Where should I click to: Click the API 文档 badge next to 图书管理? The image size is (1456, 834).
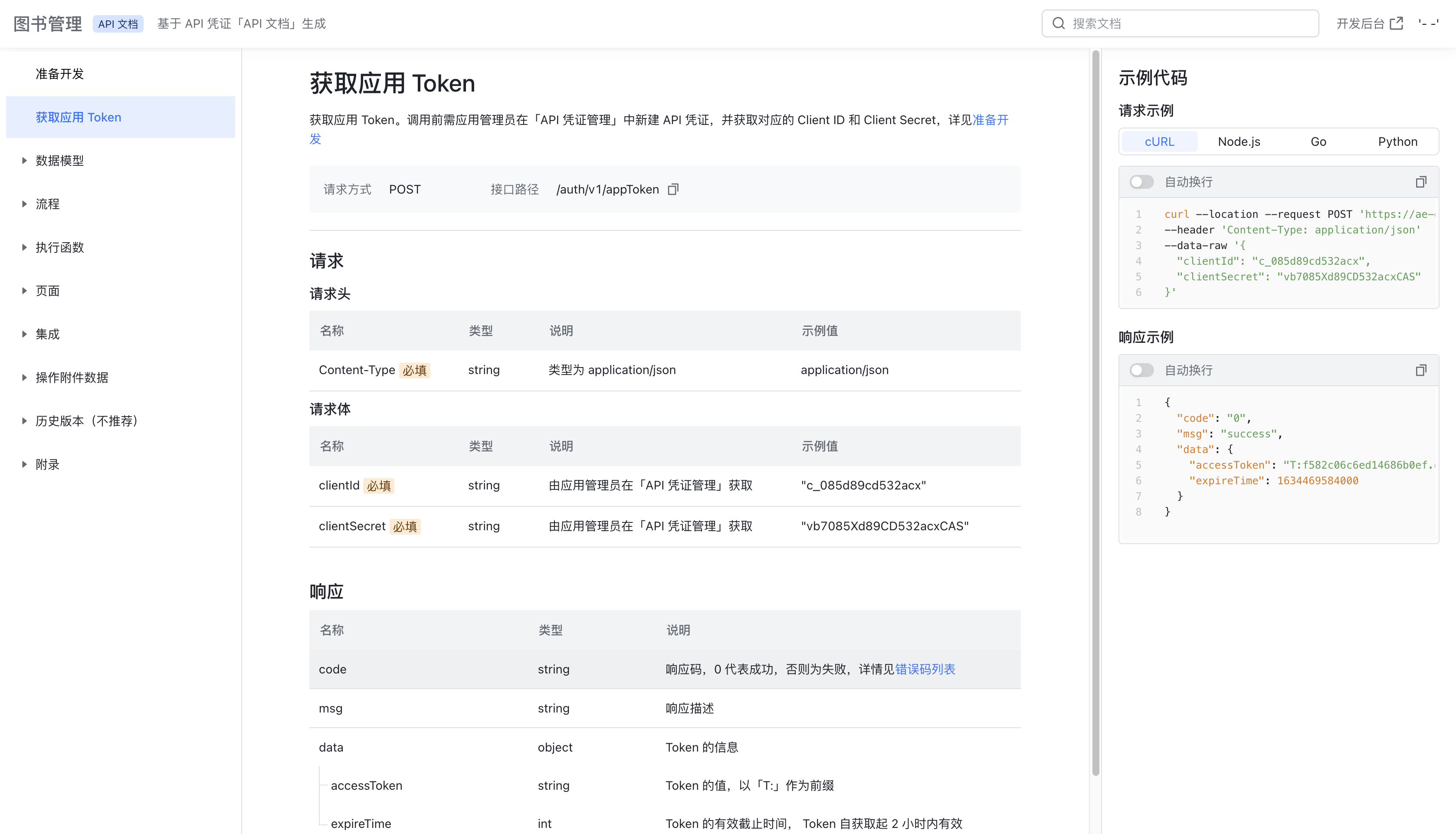point(118,24)
